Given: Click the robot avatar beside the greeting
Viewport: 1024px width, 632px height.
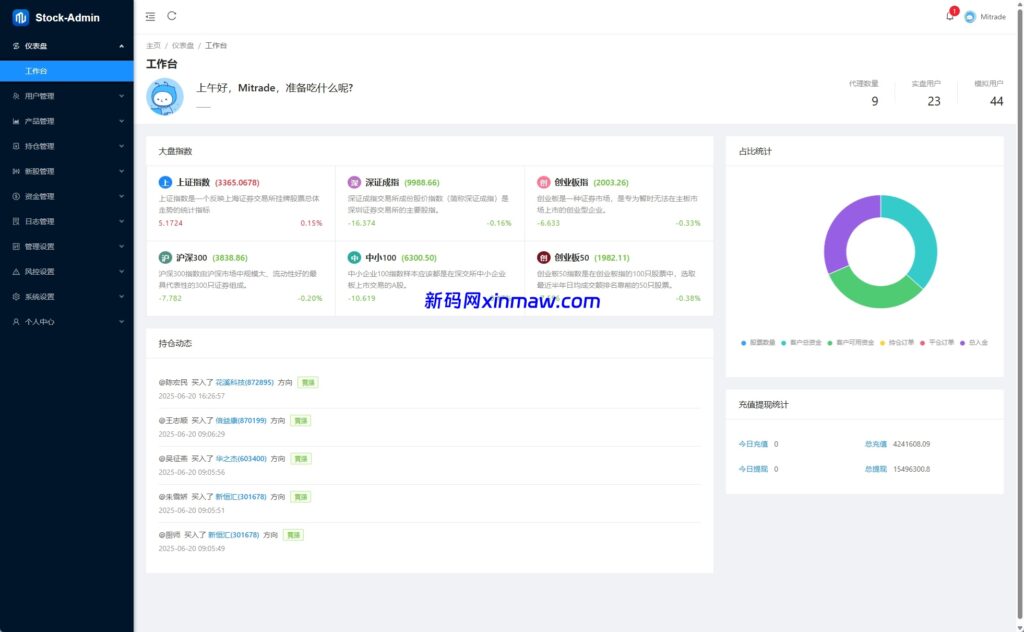Looking at the screenshot, I should (165, 96).
